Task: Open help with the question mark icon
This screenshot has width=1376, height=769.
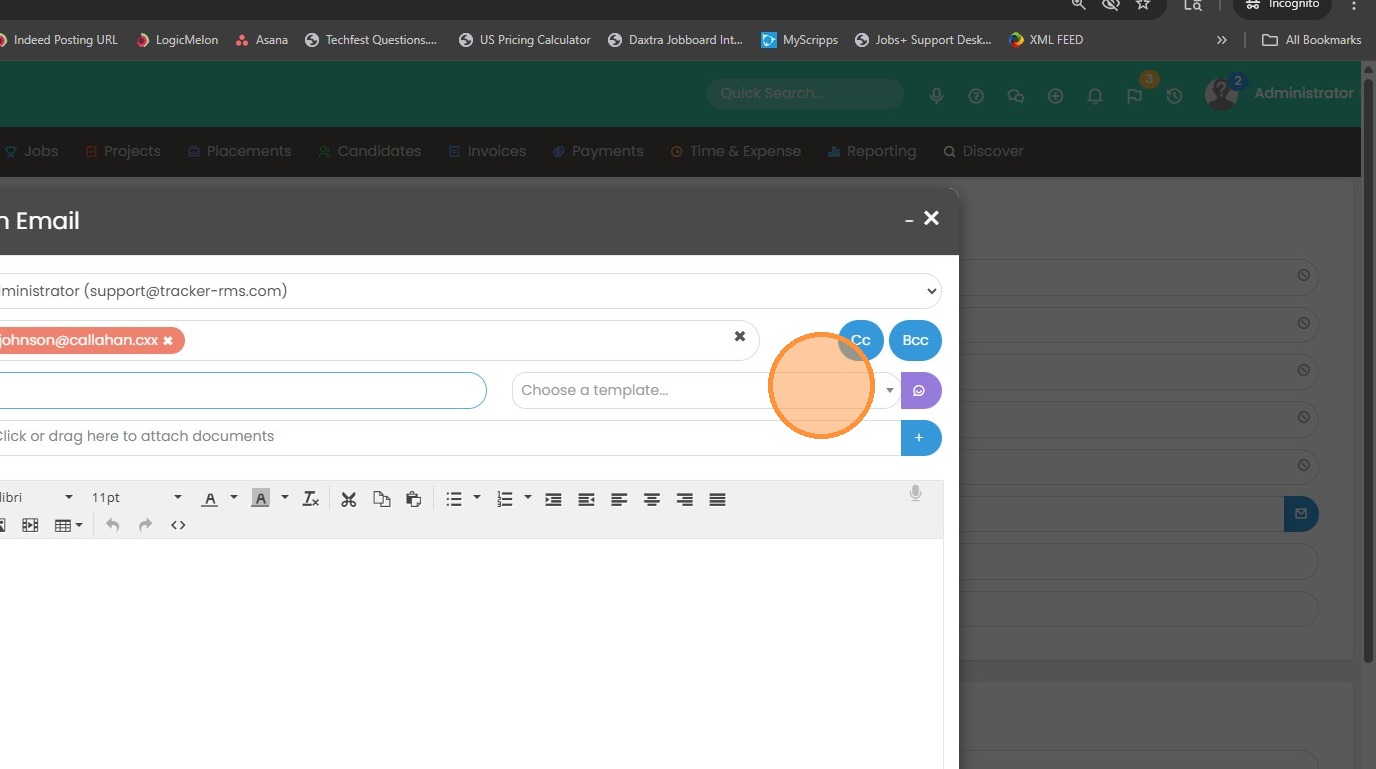Action: pyautogui.click(x=976, y=96)
